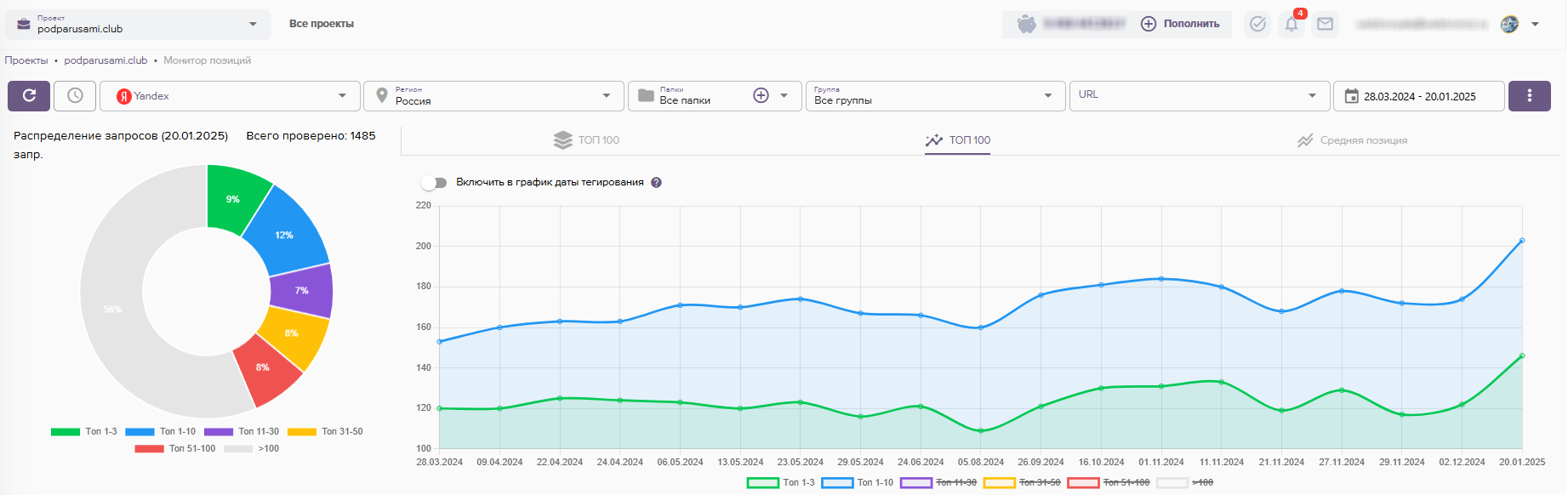The height and width of the screenshot is (495, 1568).
Task: Click the checkmark tasks icon in header
Action: coord(1257,25)
